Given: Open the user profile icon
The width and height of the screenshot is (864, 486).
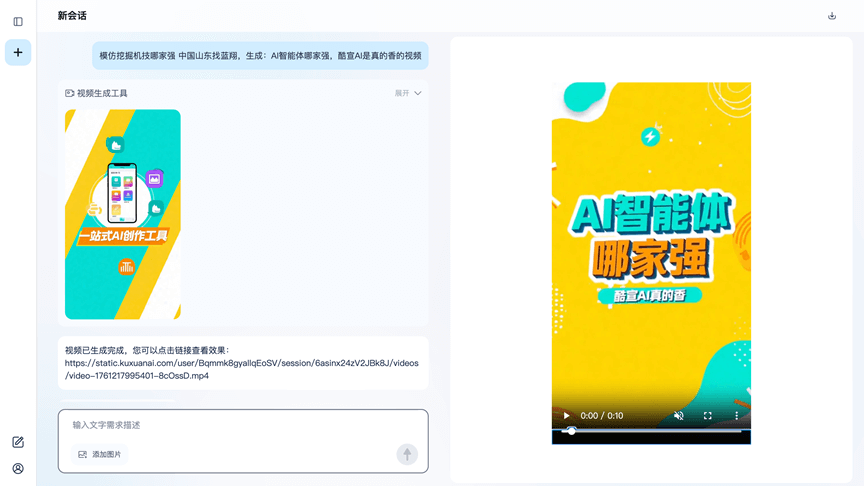Looking at the screenshot, I should (x=18, y=468).
